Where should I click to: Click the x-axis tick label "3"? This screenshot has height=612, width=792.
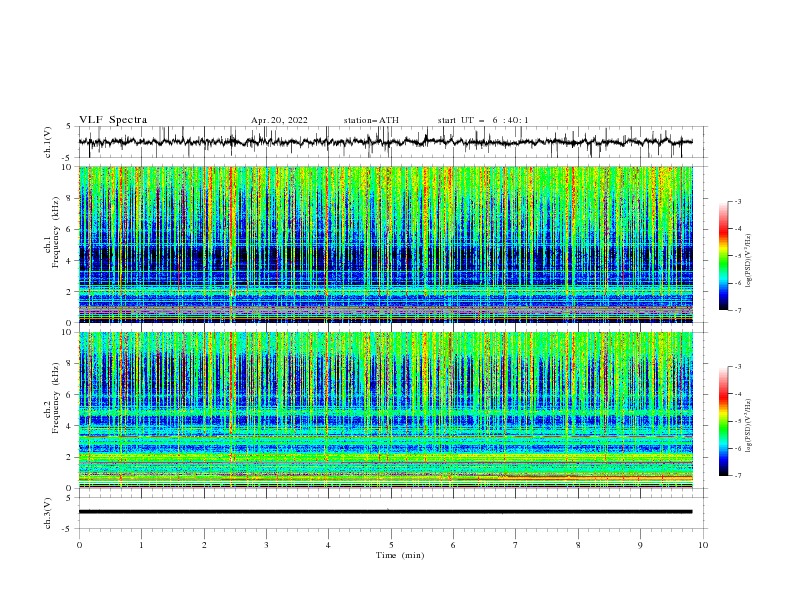click(x=266, y=545)
